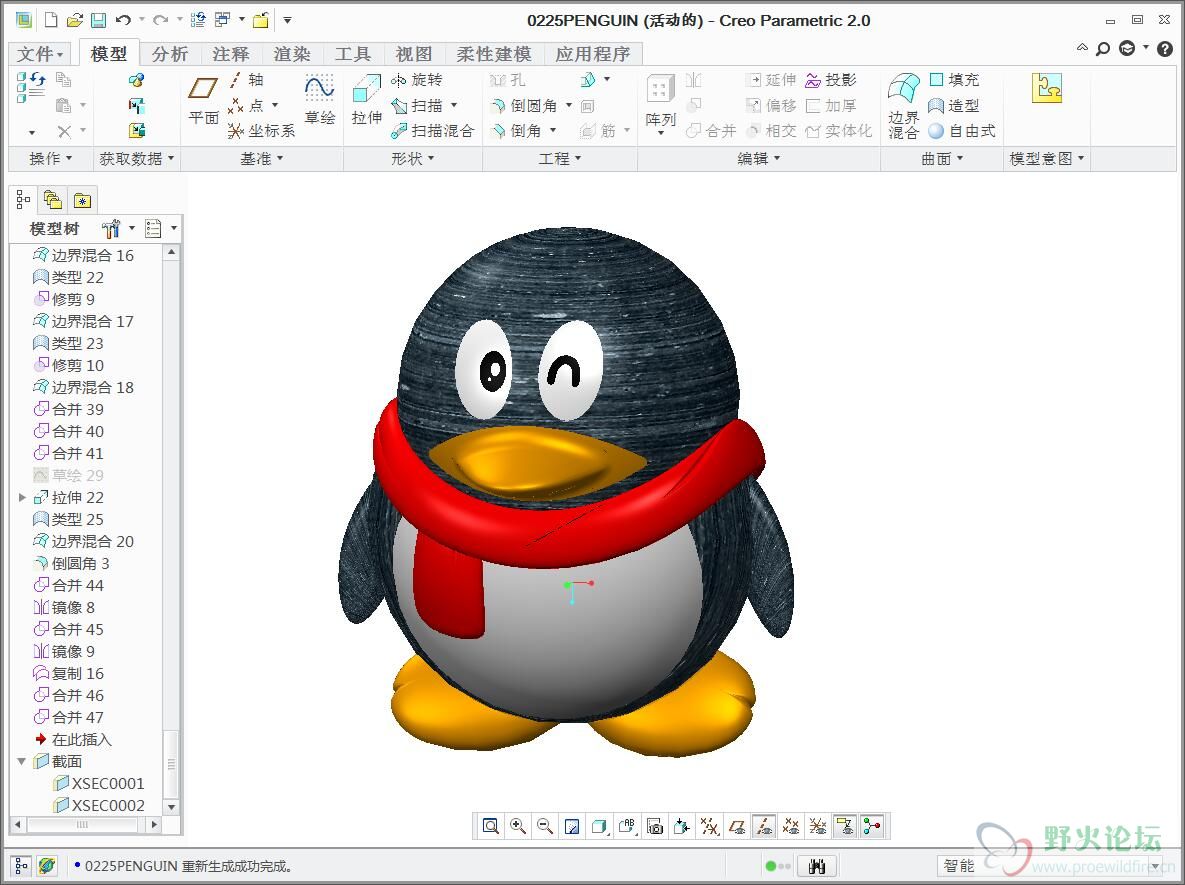Switch to the folder browser navigator tab
The height and width of the screenshot is (885, 1185).
coord(52,200)
